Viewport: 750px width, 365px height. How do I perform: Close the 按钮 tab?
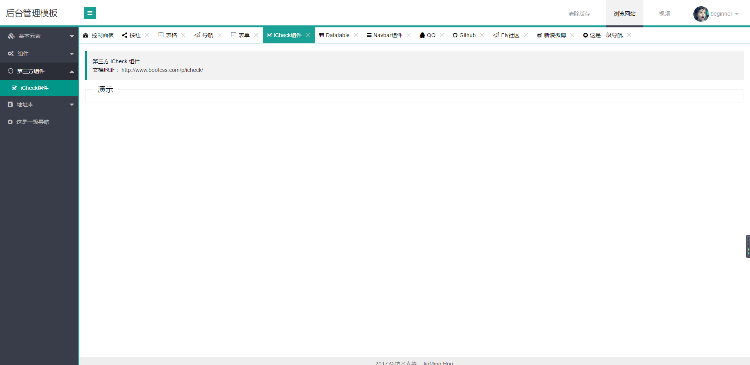click(147, 35)
